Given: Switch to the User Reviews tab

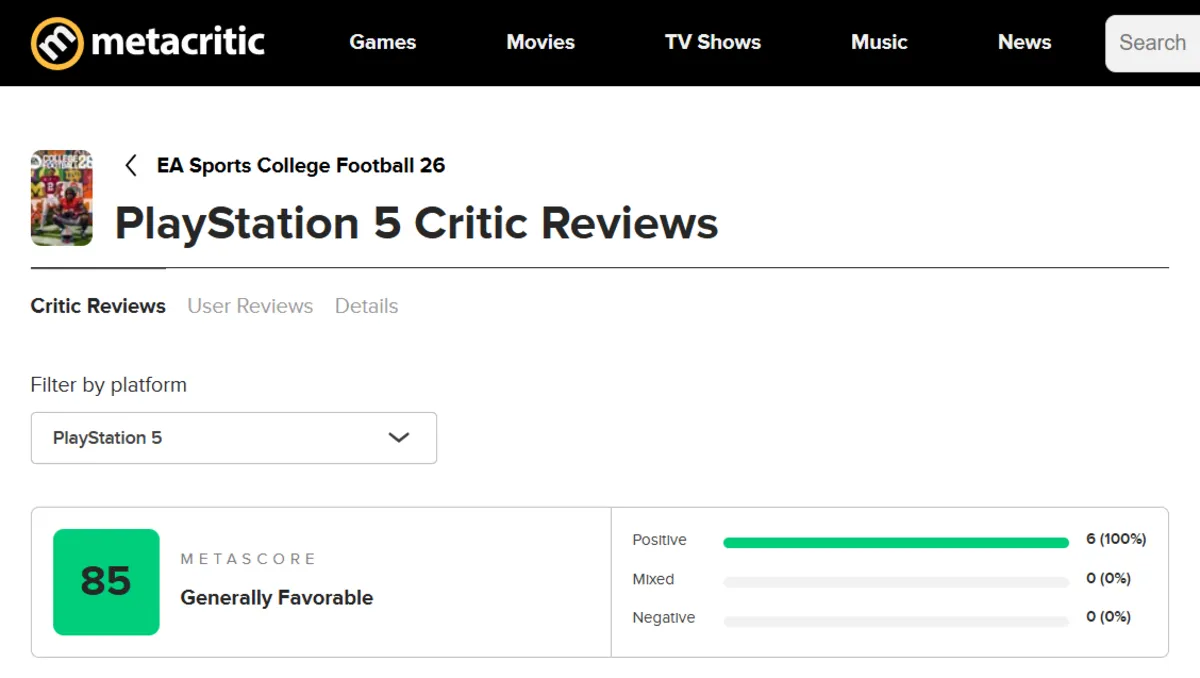Looking at the screenshot, I should (250, 306).
